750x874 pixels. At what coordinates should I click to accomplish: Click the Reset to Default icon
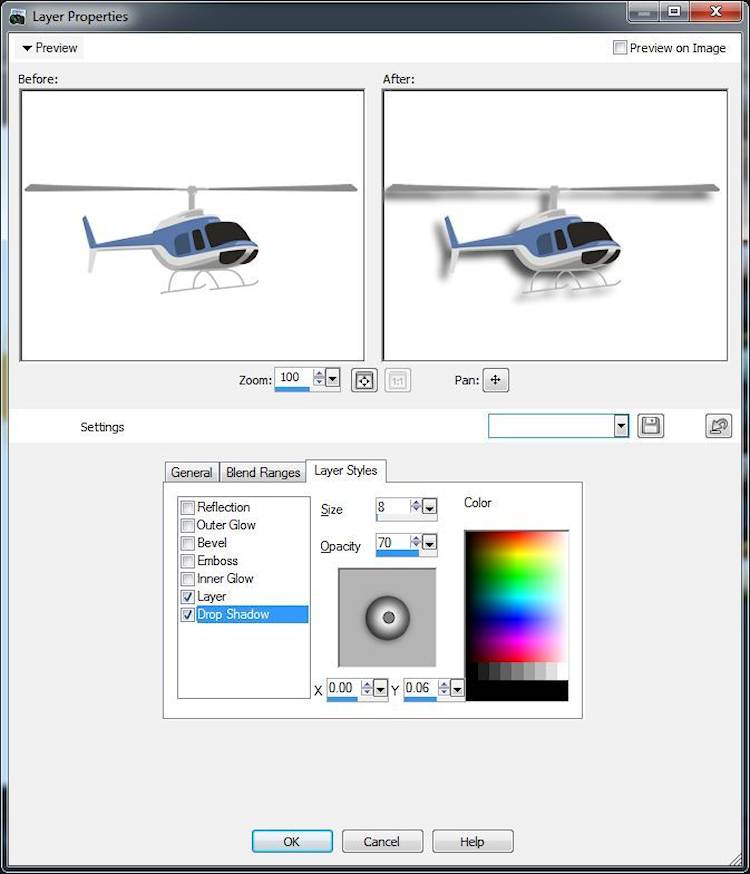coord(717,426)
